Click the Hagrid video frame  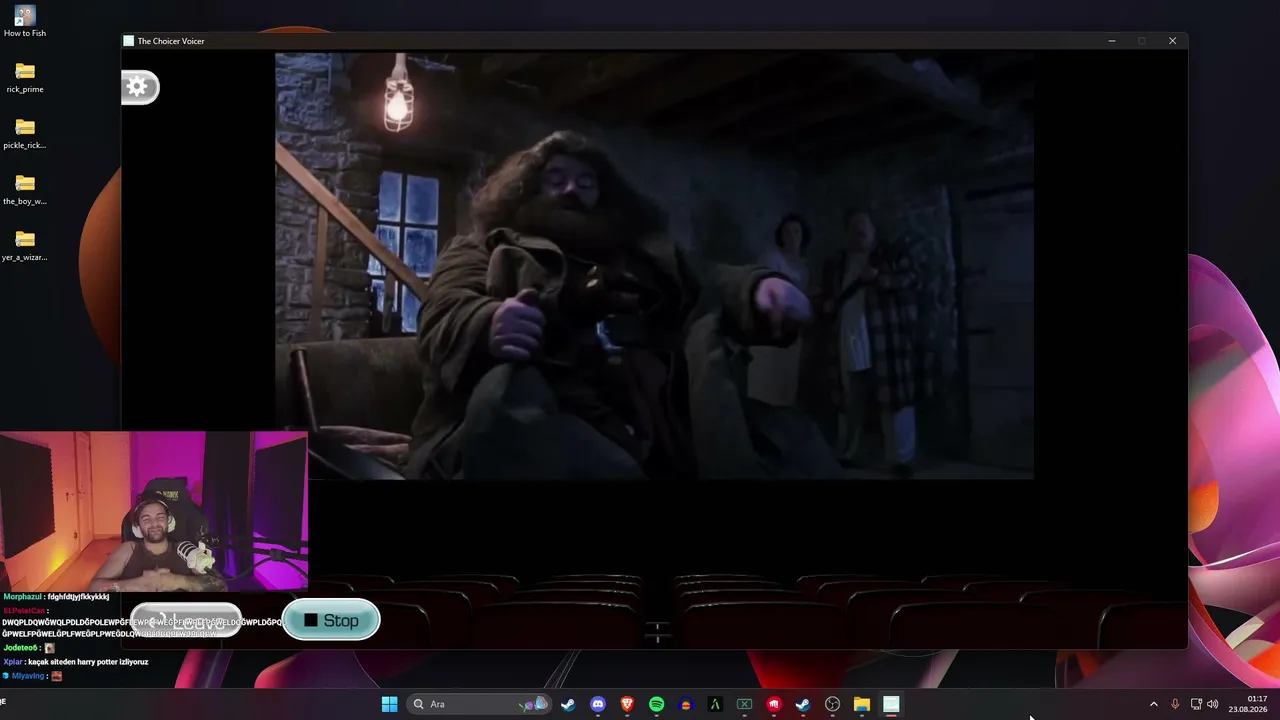click(x=654, y=266)
